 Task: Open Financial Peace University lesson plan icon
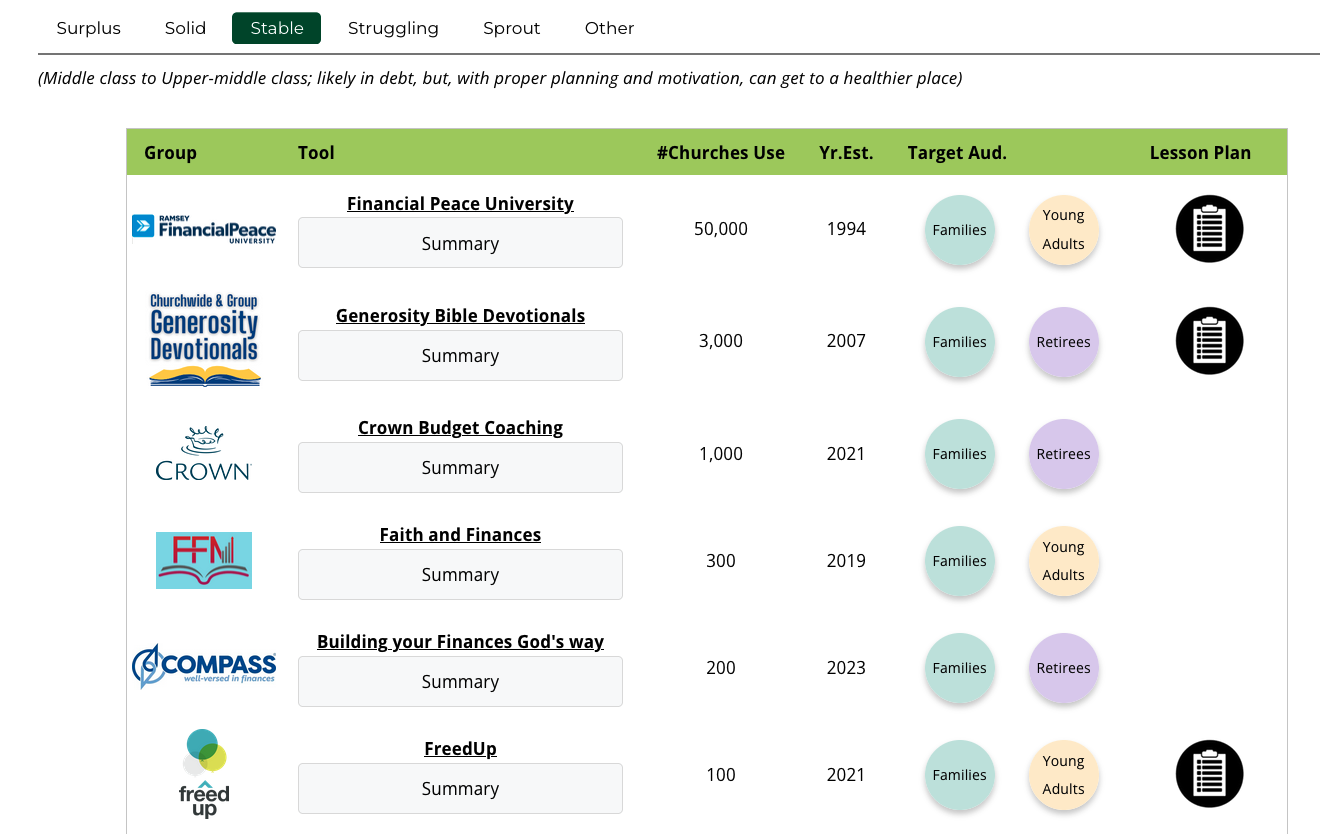(x=1209, y=229)
